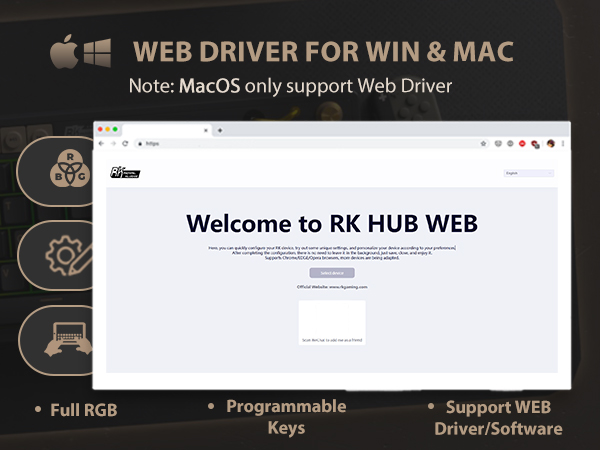Click the first gray extension icon in the toolbar
This screenshot has height=450, width=600.
coord(498,143)
